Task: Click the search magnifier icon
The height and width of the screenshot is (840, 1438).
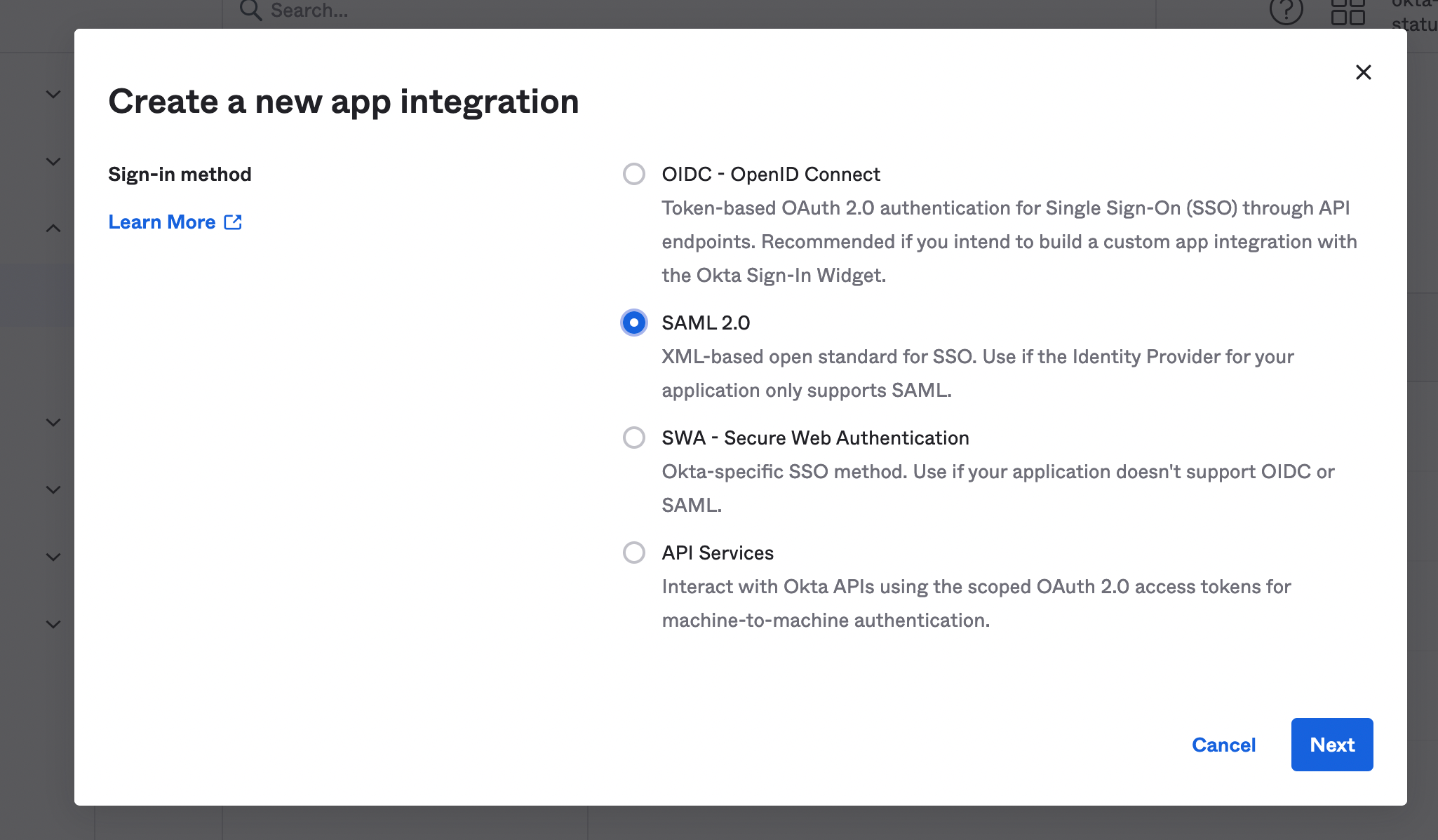Action: (x=250, y=10)
